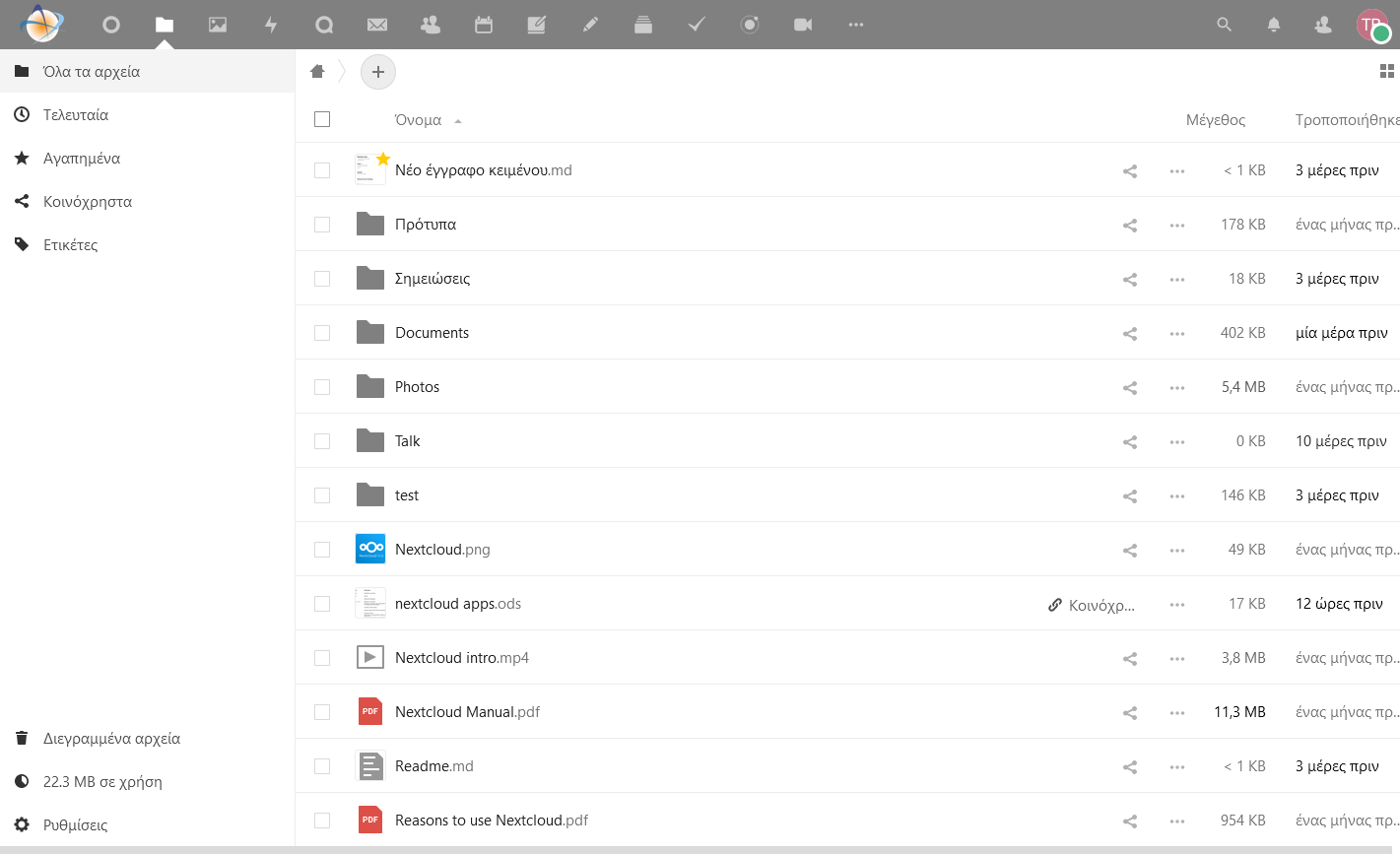Image resolution: width=1400 pixels, height=854 pixels.
Task: Open the Activity lightning icon
Action: tap(271, 25)
